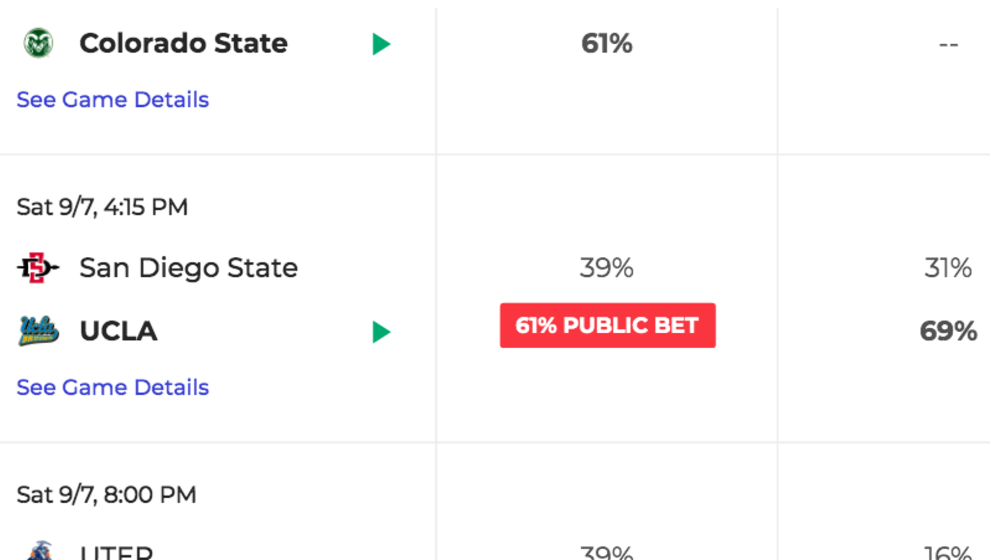This screenshot has height=560, width=992.
Task: Select the UTEP team name
Action: point(116,552)
